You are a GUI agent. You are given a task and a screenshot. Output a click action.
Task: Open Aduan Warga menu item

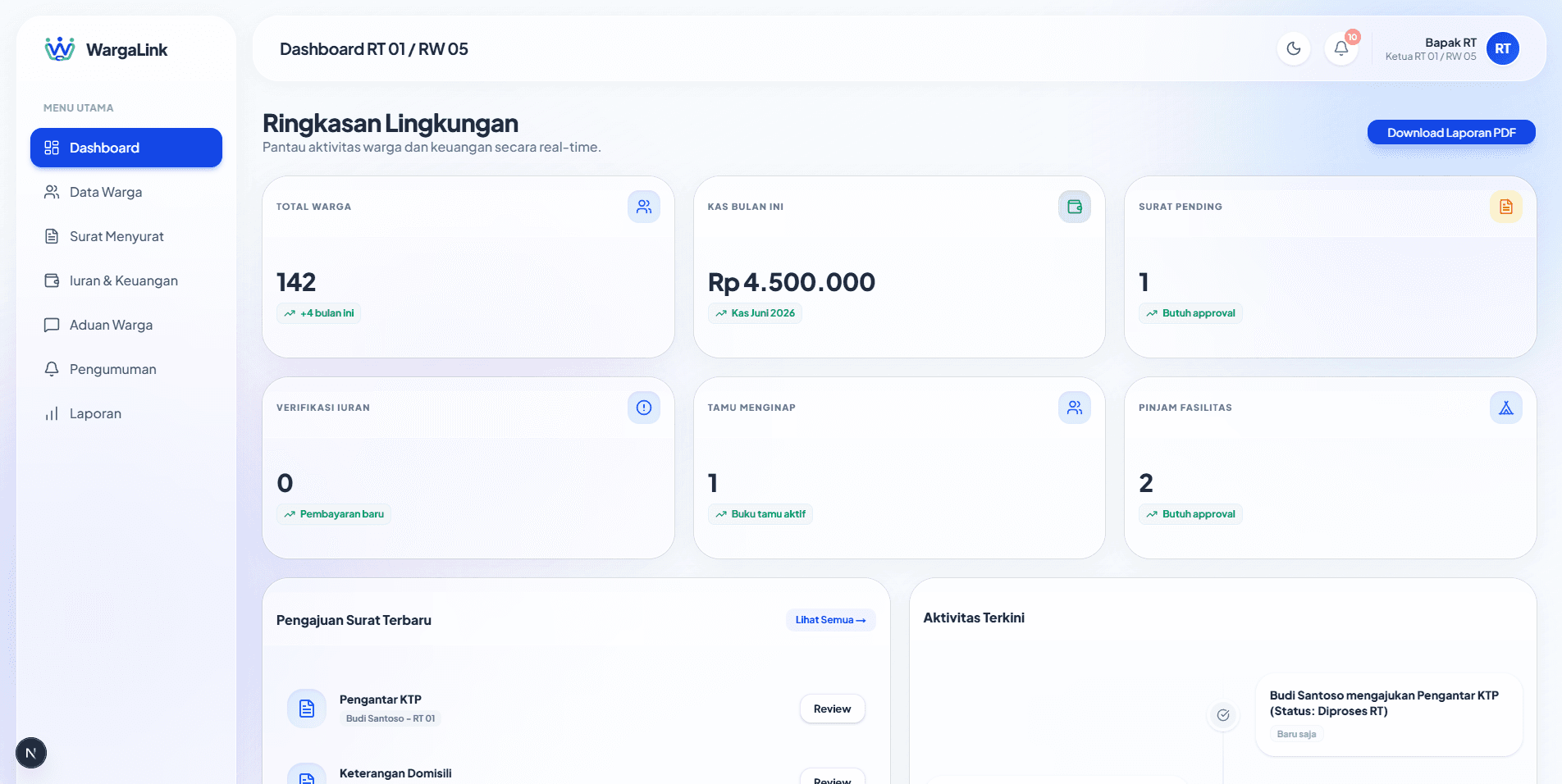tap(126, 325)
